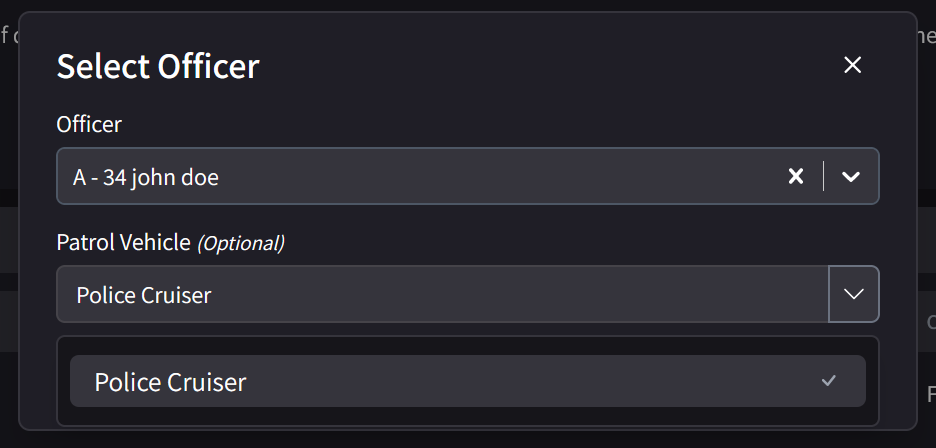
Task: Close the Select Officer dialog
Action: coord(852,66)
